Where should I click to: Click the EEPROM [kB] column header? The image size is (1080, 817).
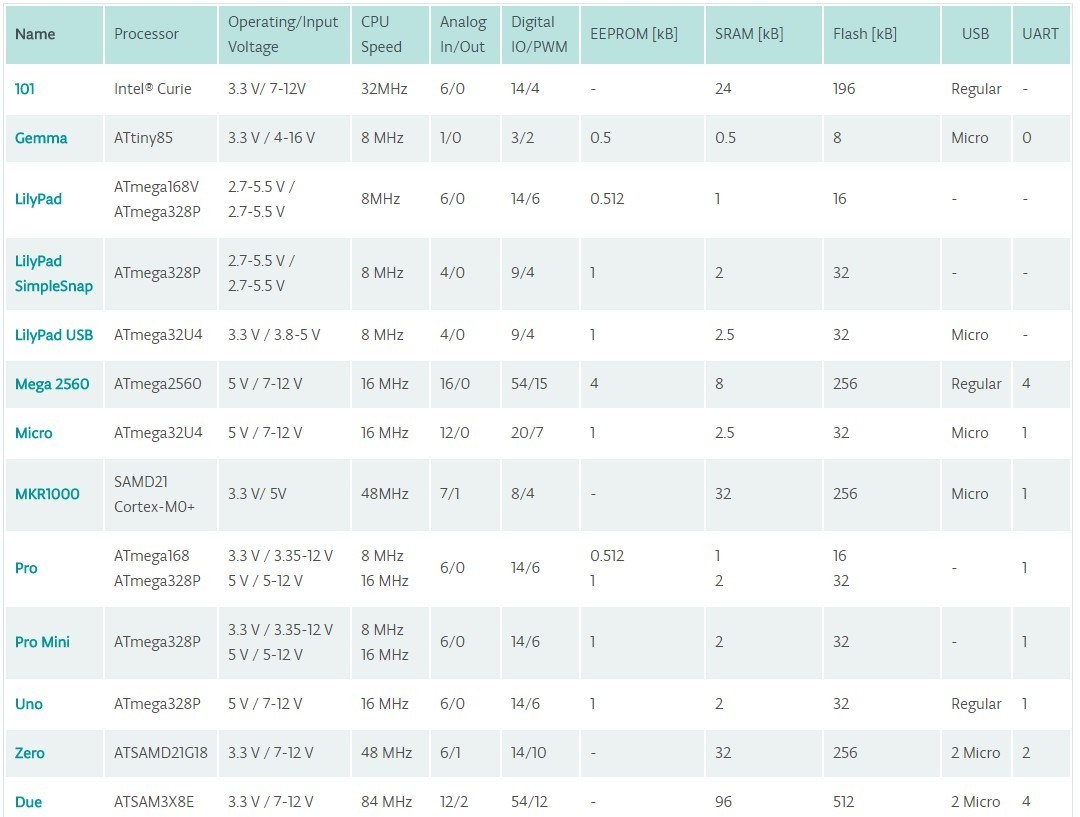643,34
